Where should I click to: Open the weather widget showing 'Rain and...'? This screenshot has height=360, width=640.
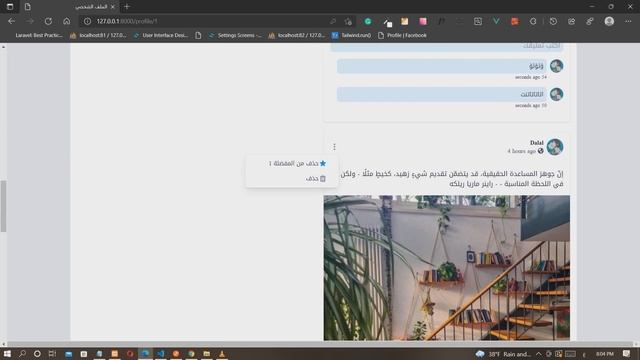[503, 354]
